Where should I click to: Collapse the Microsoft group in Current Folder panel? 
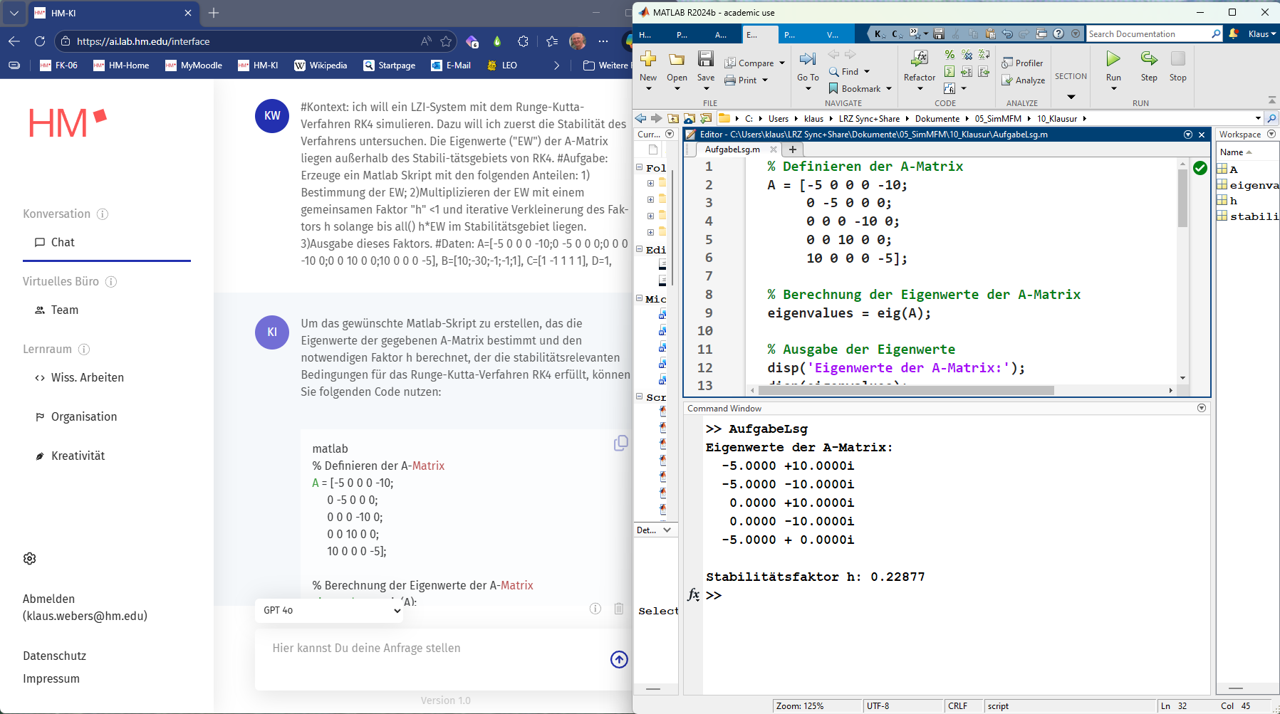click(640, 298)
